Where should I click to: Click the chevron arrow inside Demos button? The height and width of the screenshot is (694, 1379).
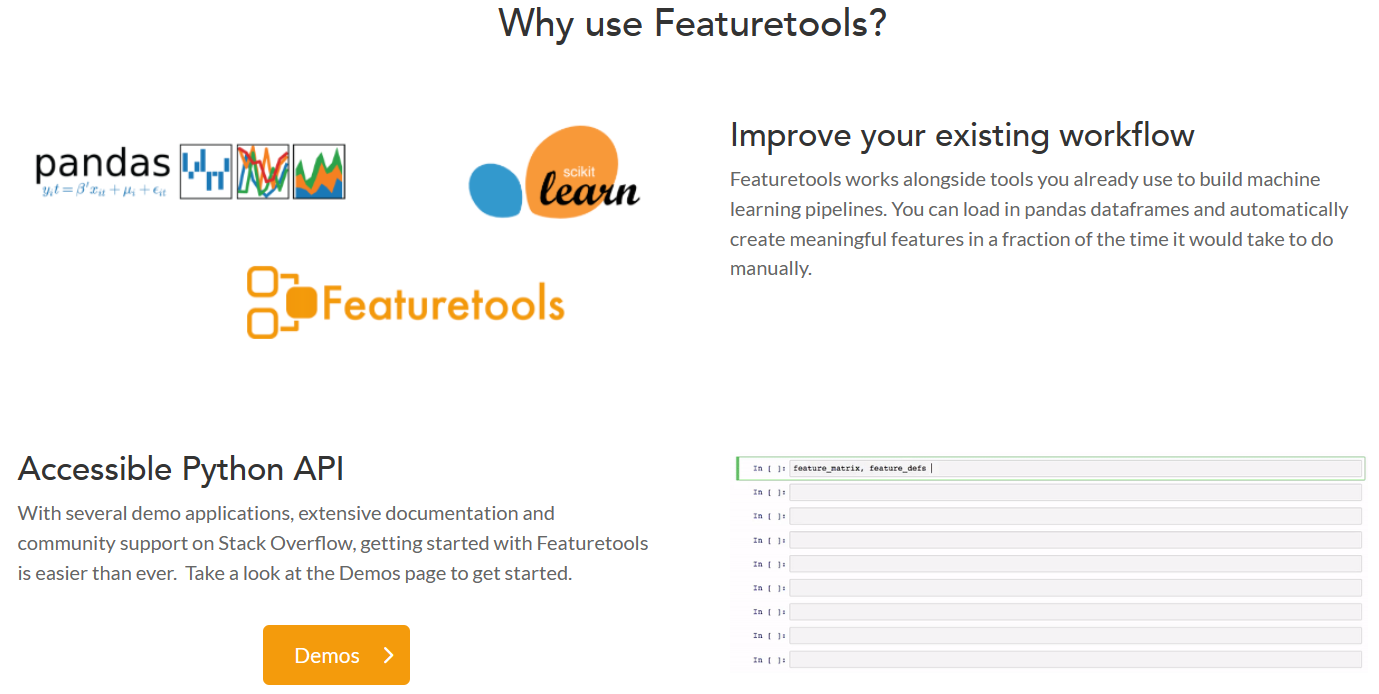tap(389, 655)
